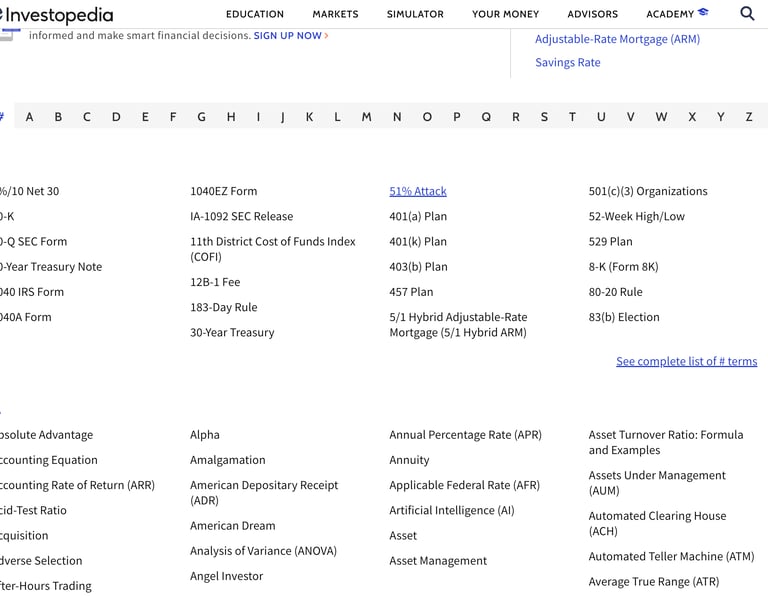The height and width of the screenshot is (596, 768).
Task: Jump to letter M terms
Action: (366, 117)
